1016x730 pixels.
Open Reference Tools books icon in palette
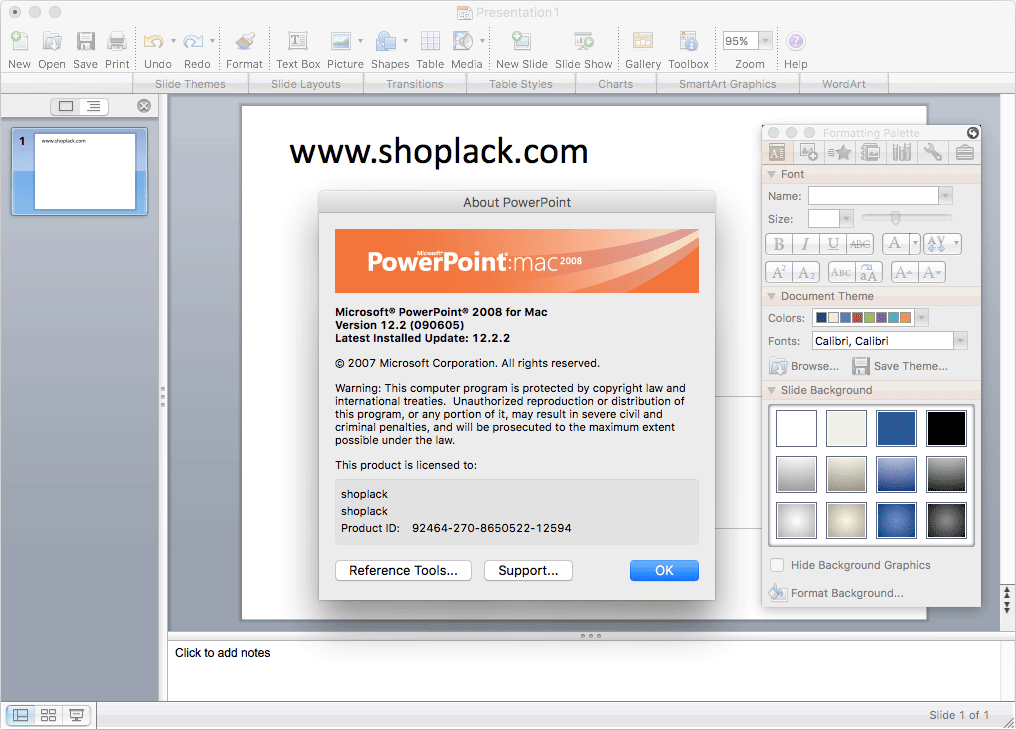point(901,153)
